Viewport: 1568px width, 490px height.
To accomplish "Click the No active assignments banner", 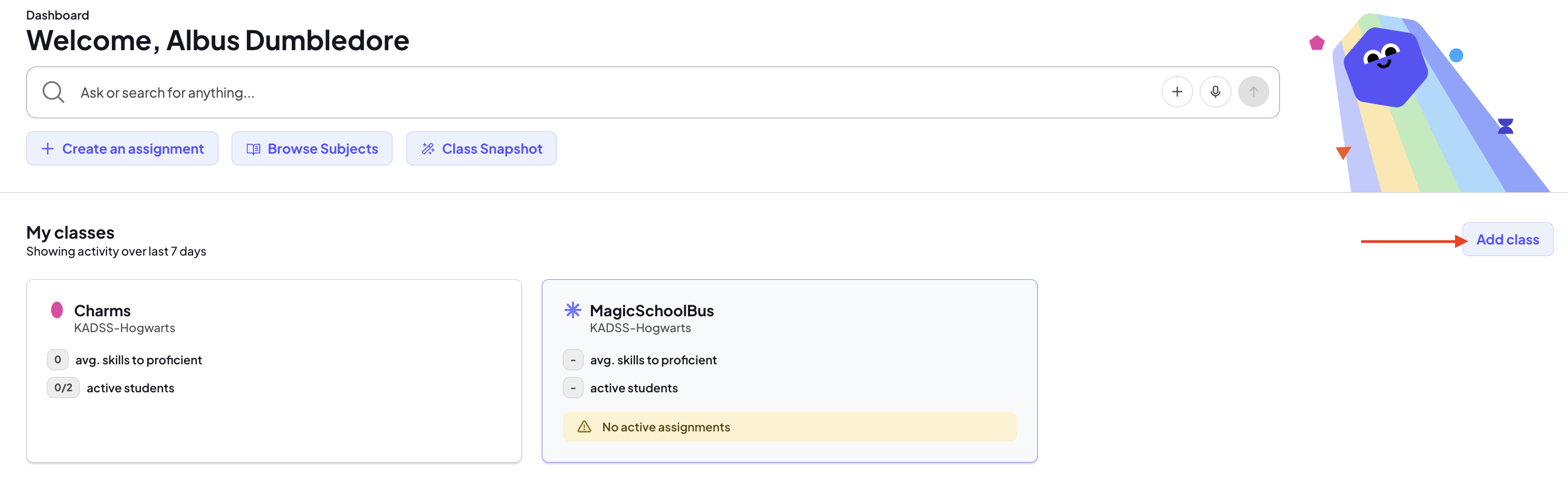I will click(x=789, y=427).
